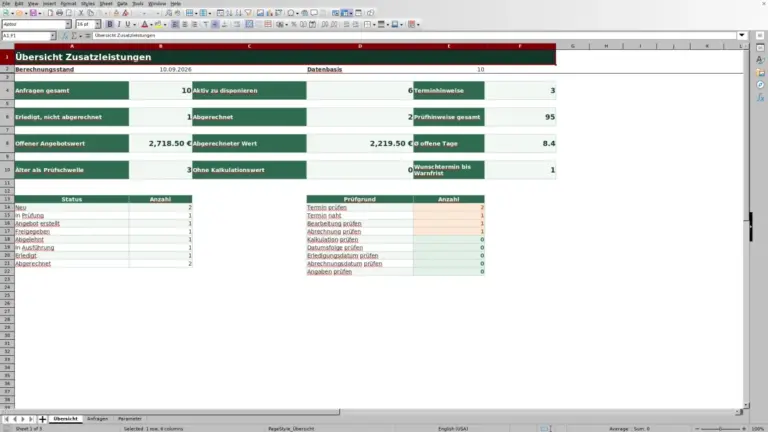Image resolution: width=768 pixels, height=432 pixels.
Task: Open conditional formatting dropdown arrow
Action: (418, 24)
